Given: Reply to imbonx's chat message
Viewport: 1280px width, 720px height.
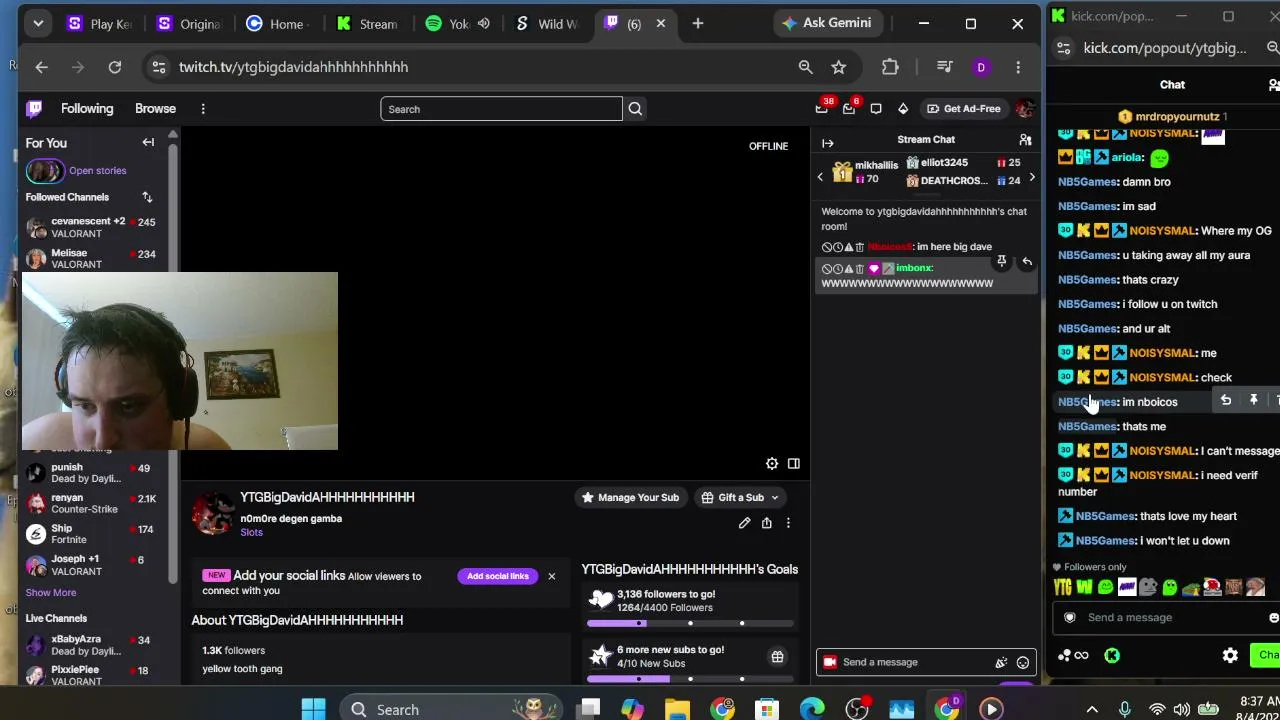Looking at the screenshot, I should [x=1027, y=261].
